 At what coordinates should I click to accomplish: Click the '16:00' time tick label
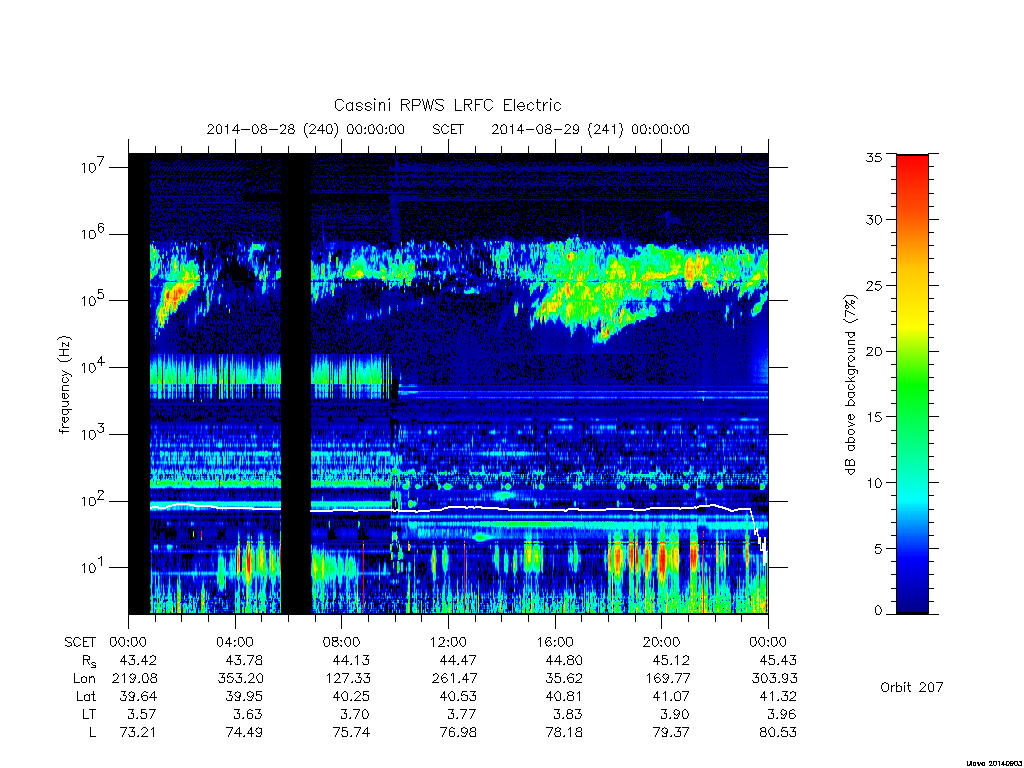pos(554,642)
